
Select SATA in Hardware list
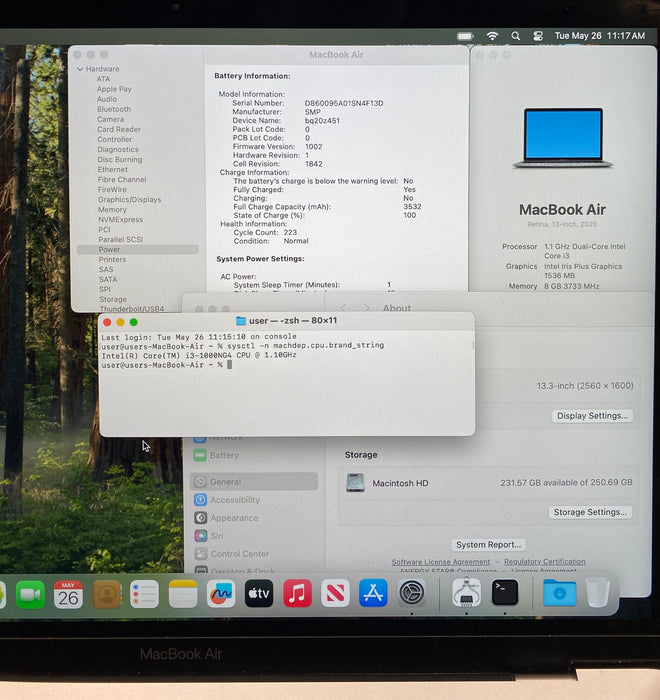pos(108,279)
